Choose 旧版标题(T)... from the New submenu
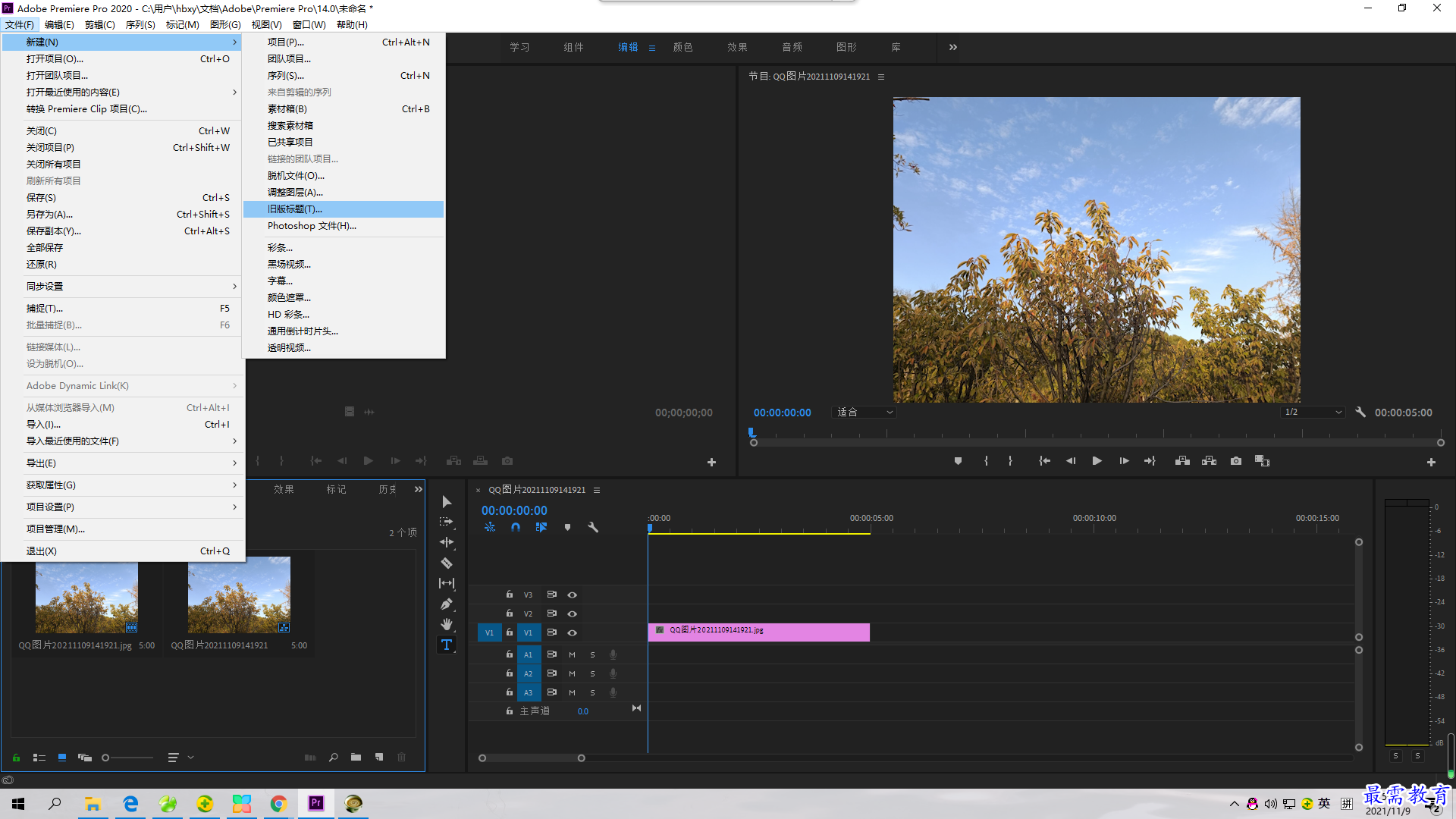Image resolution: width=1456 pixels, height=819 pixels. point(344,209)
